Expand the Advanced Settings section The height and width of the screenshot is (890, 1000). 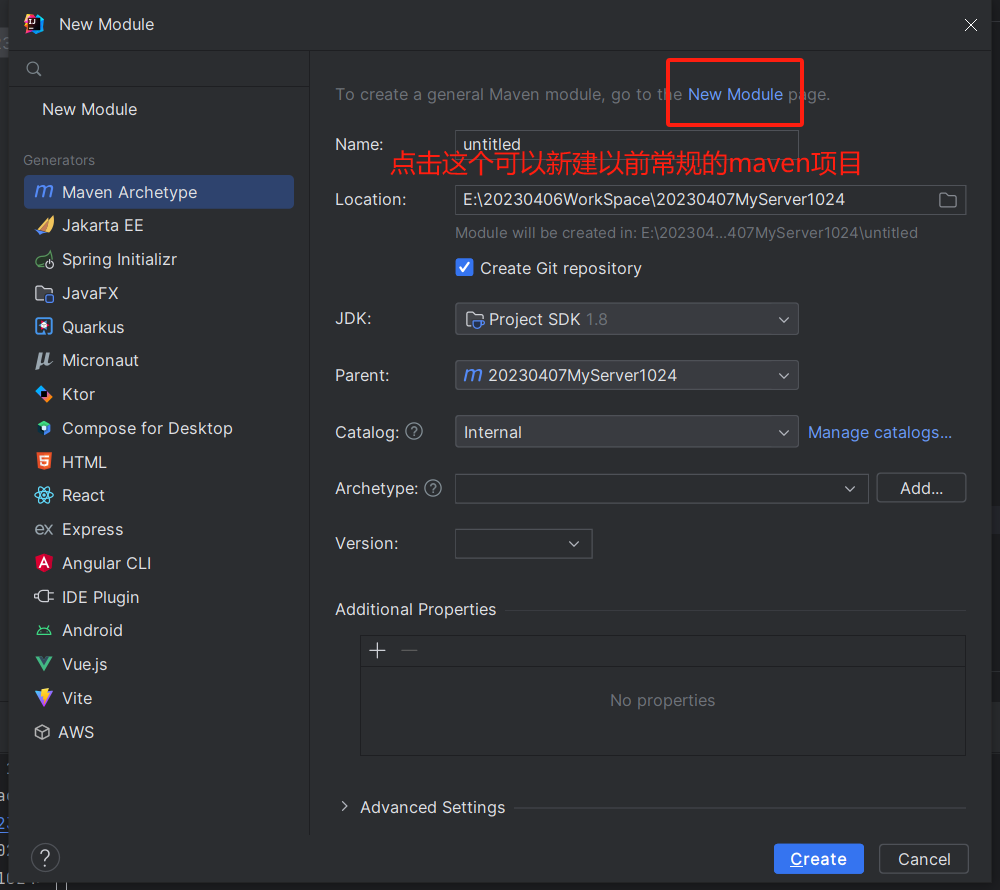point(345,807)
